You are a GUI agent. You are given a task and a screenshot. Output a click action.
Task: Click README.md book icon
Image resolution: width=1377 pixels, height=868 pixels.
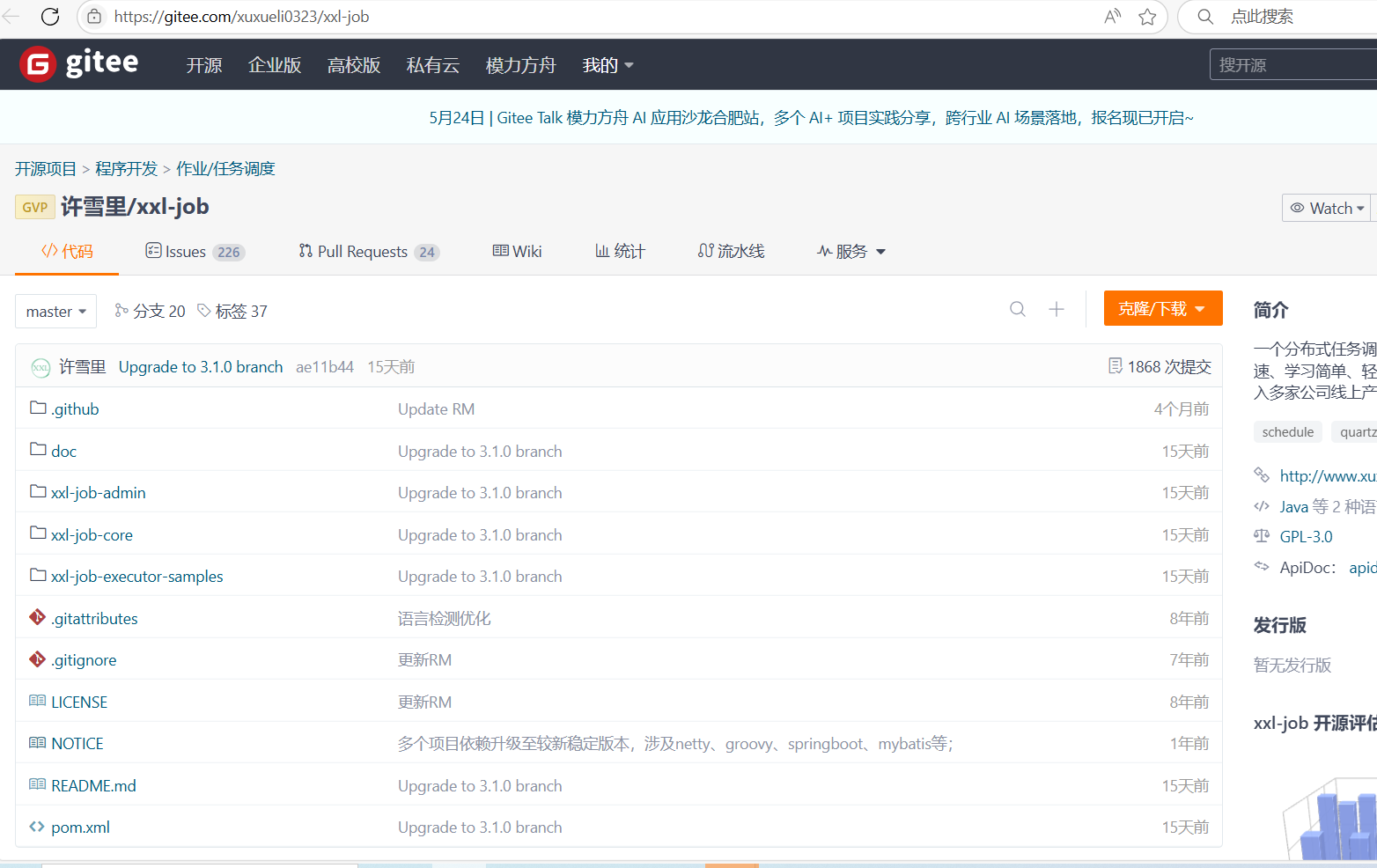[37, 784]
